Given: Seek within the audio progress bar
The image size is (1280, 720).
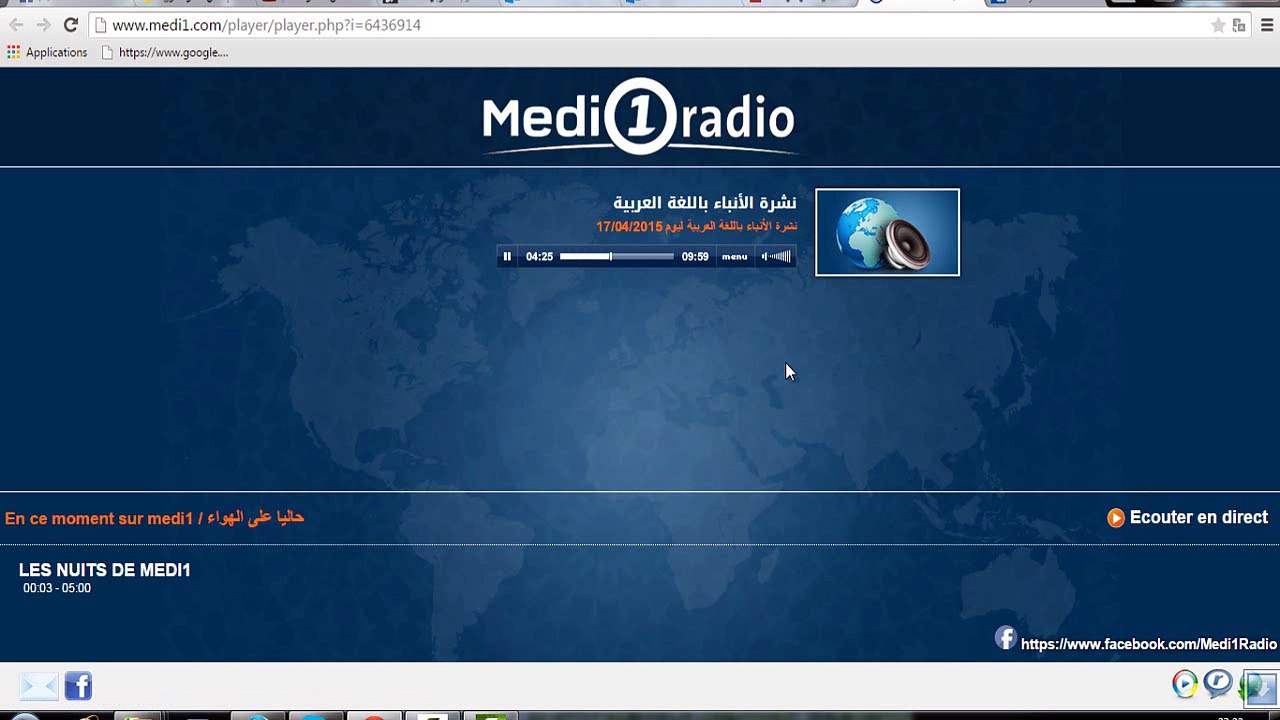Looking at the screenshot, I should (616, 257).
